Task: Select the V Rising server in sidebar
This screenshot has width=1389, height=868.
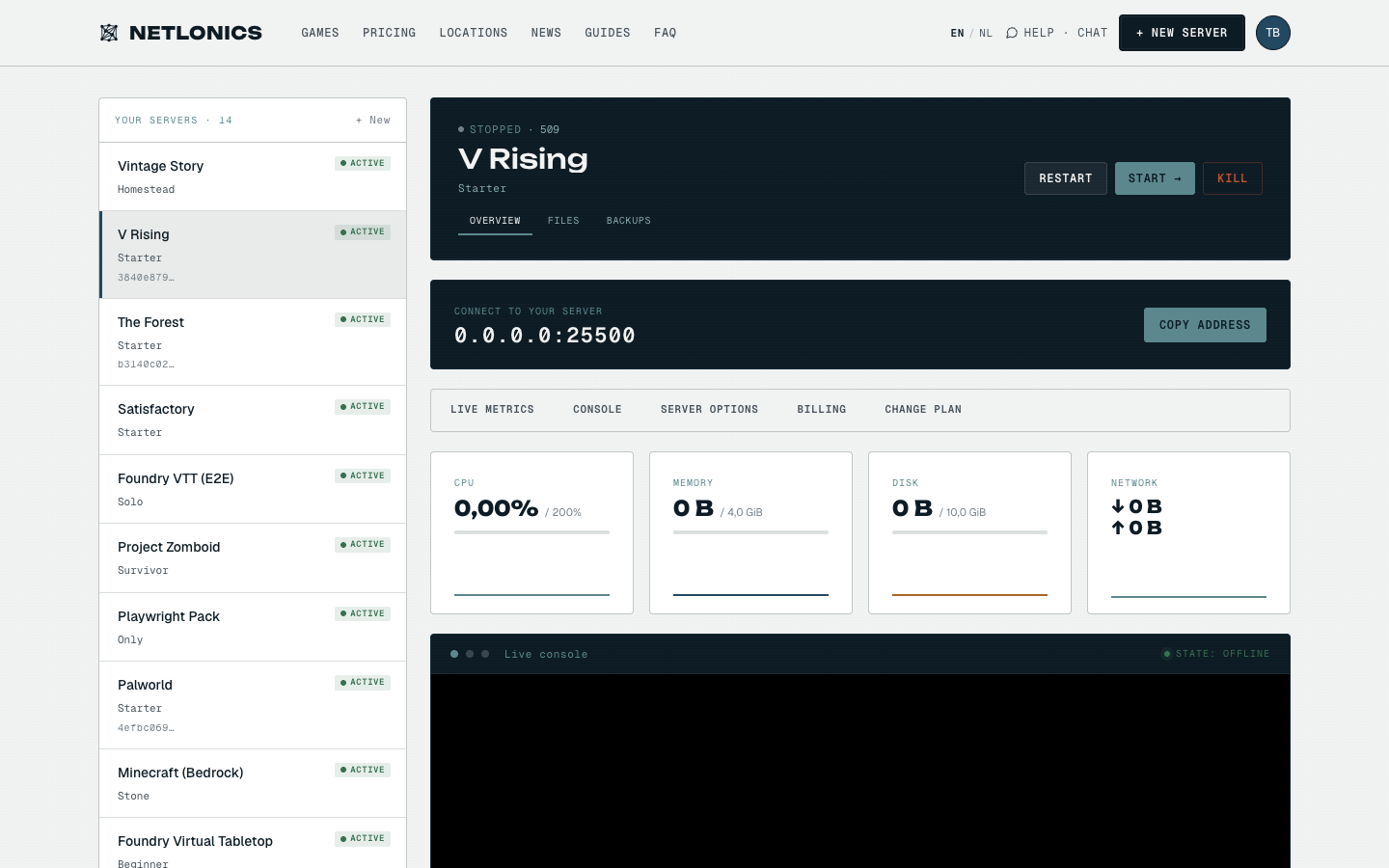Action: click(x=253, y=255)
